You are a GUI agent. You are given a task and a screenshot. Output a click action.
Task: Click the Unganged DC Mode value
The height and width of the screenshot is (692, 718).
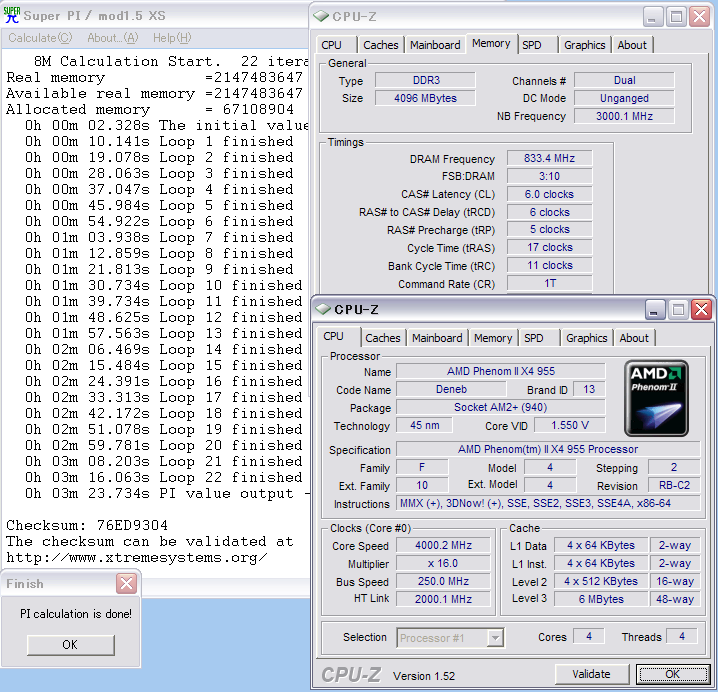[x=624, y=98]
